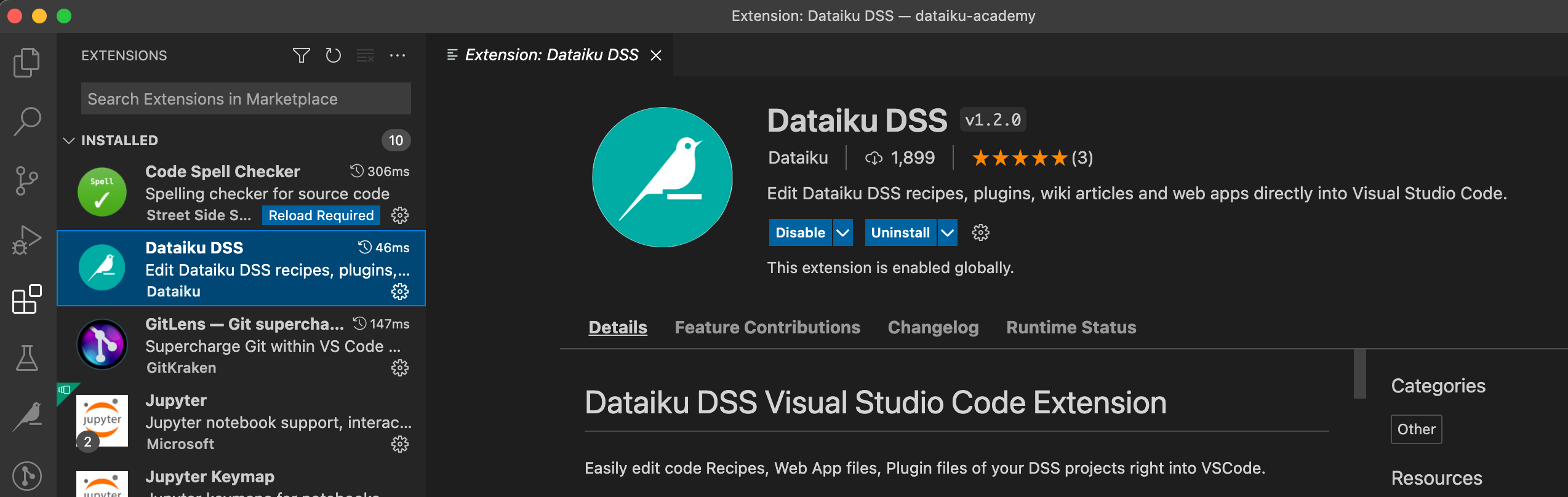This screenshot has width=1568, height=497.
Task: Open manage gear for Code Spell Checker
Action: pos(400,215)
